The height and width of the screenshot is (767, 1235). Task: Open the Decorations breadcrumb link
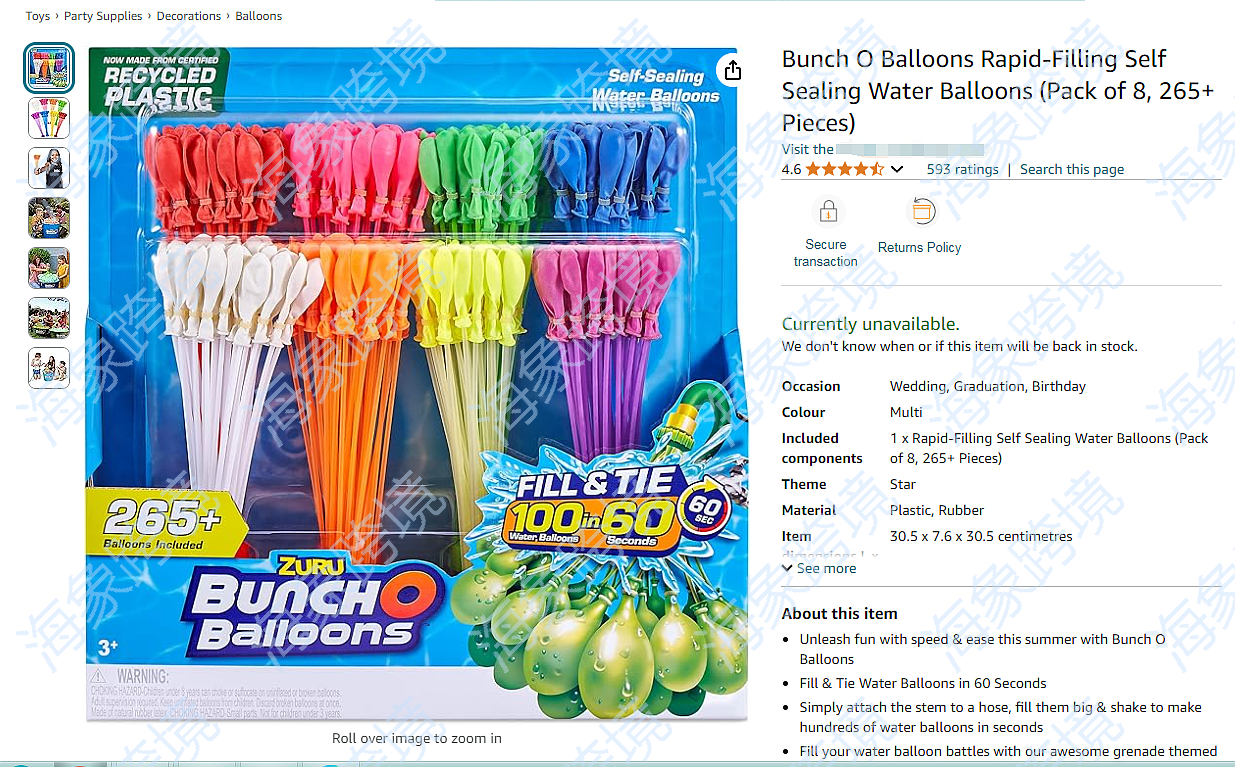(x=189, y=16)
